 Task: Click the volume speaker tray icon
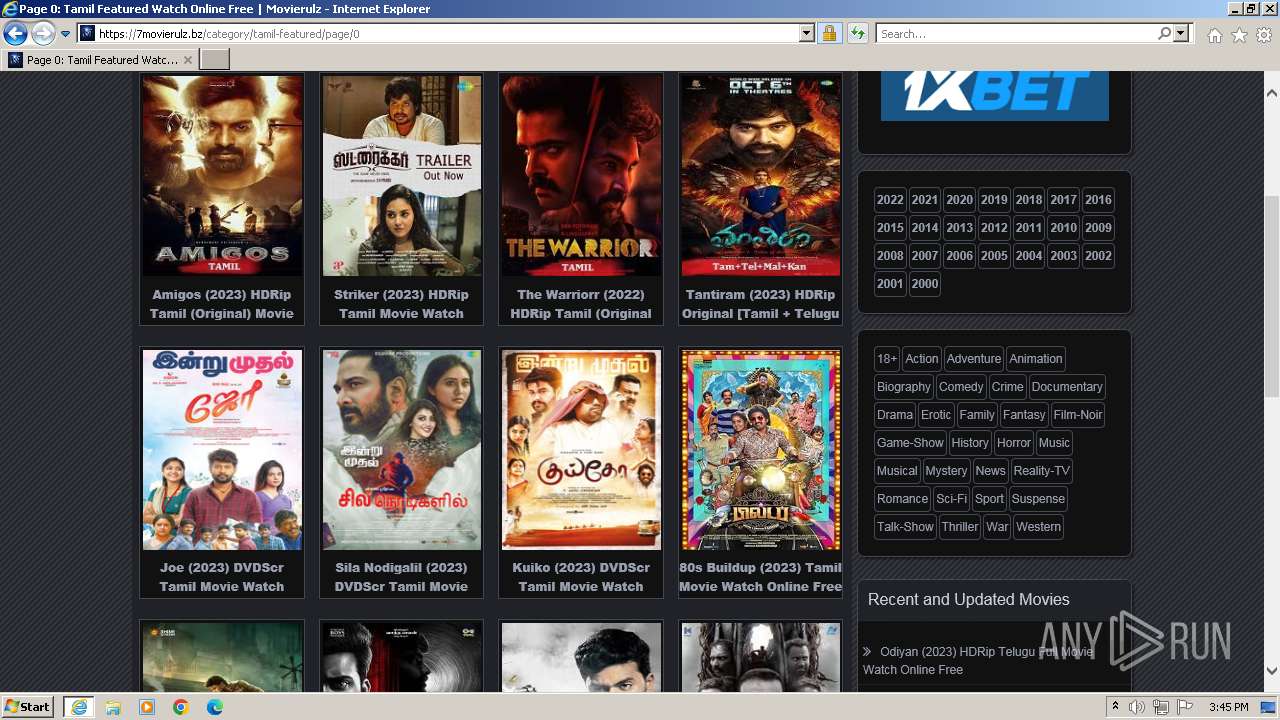(1137, 707)
